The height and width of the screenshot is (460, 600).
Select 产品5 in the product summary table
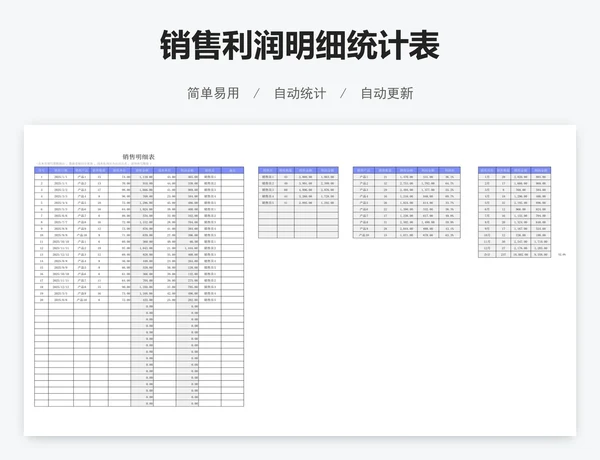[x=364, y=203]
